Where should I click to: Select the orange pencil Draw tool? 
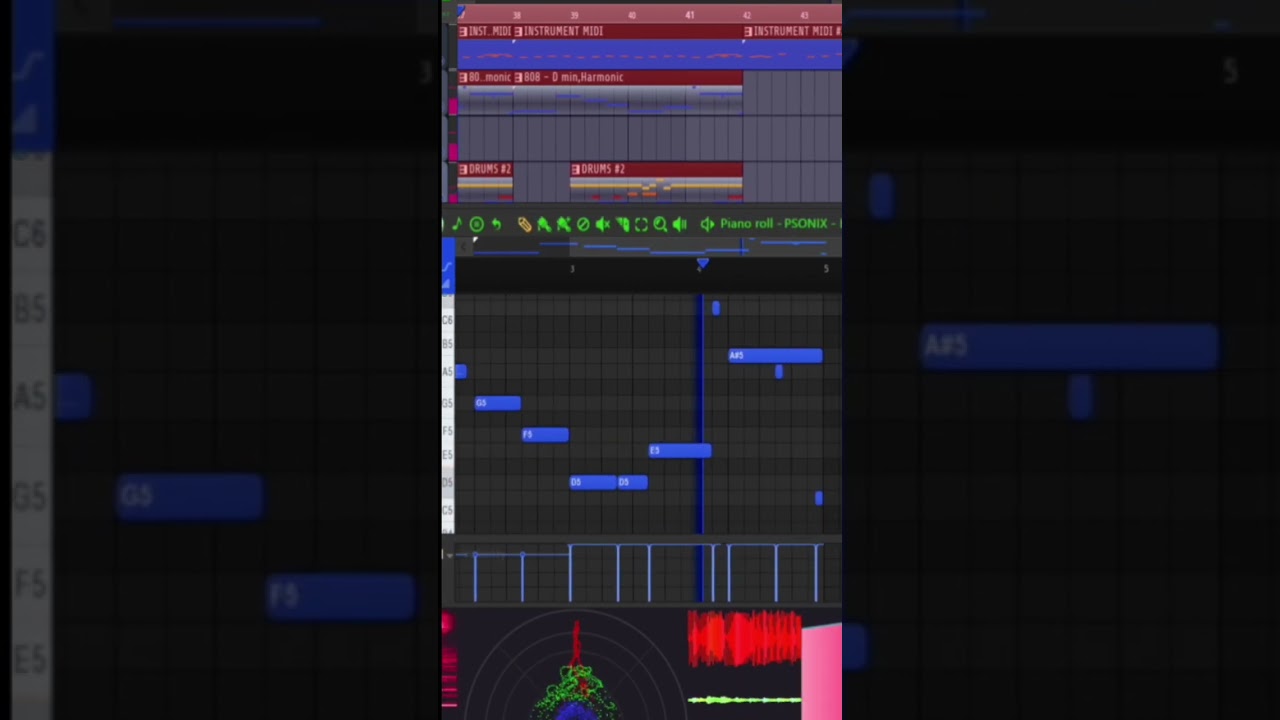(x=525, y=225)
